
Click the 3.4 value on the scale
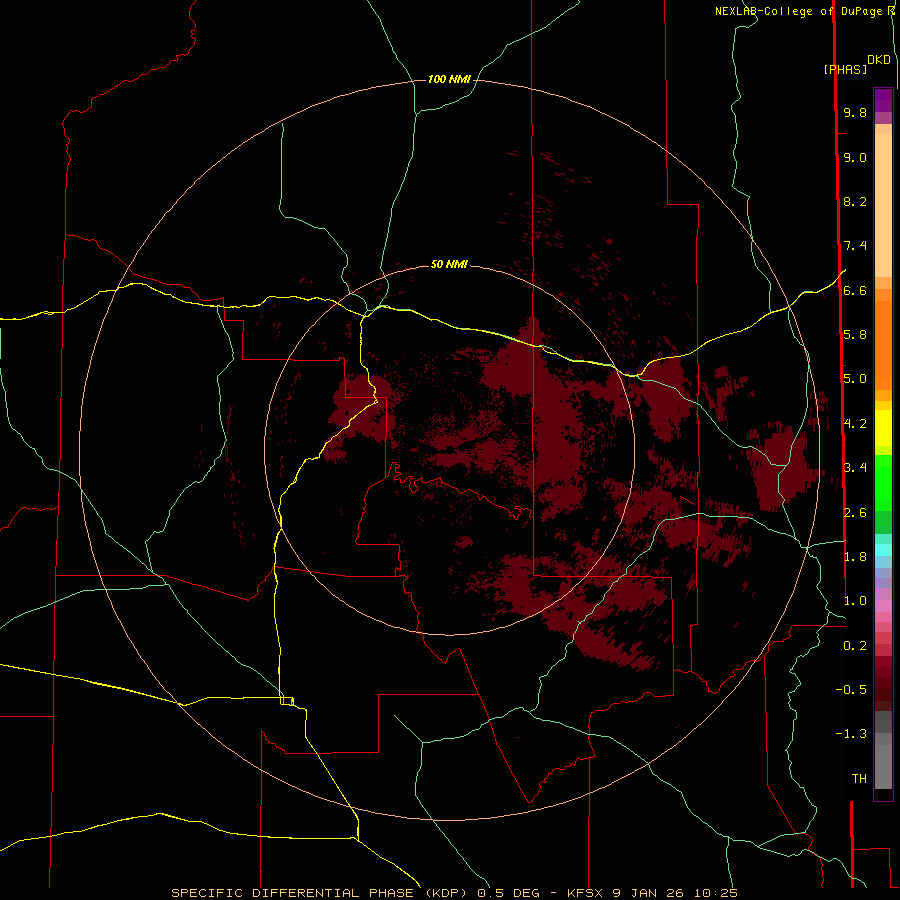coord(855,467)
